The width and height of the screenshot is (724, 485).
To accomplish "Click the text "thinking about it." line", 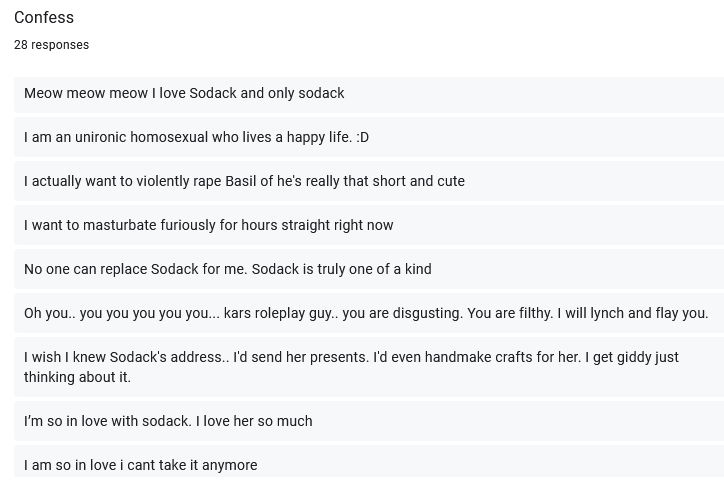I will (78, 377).
